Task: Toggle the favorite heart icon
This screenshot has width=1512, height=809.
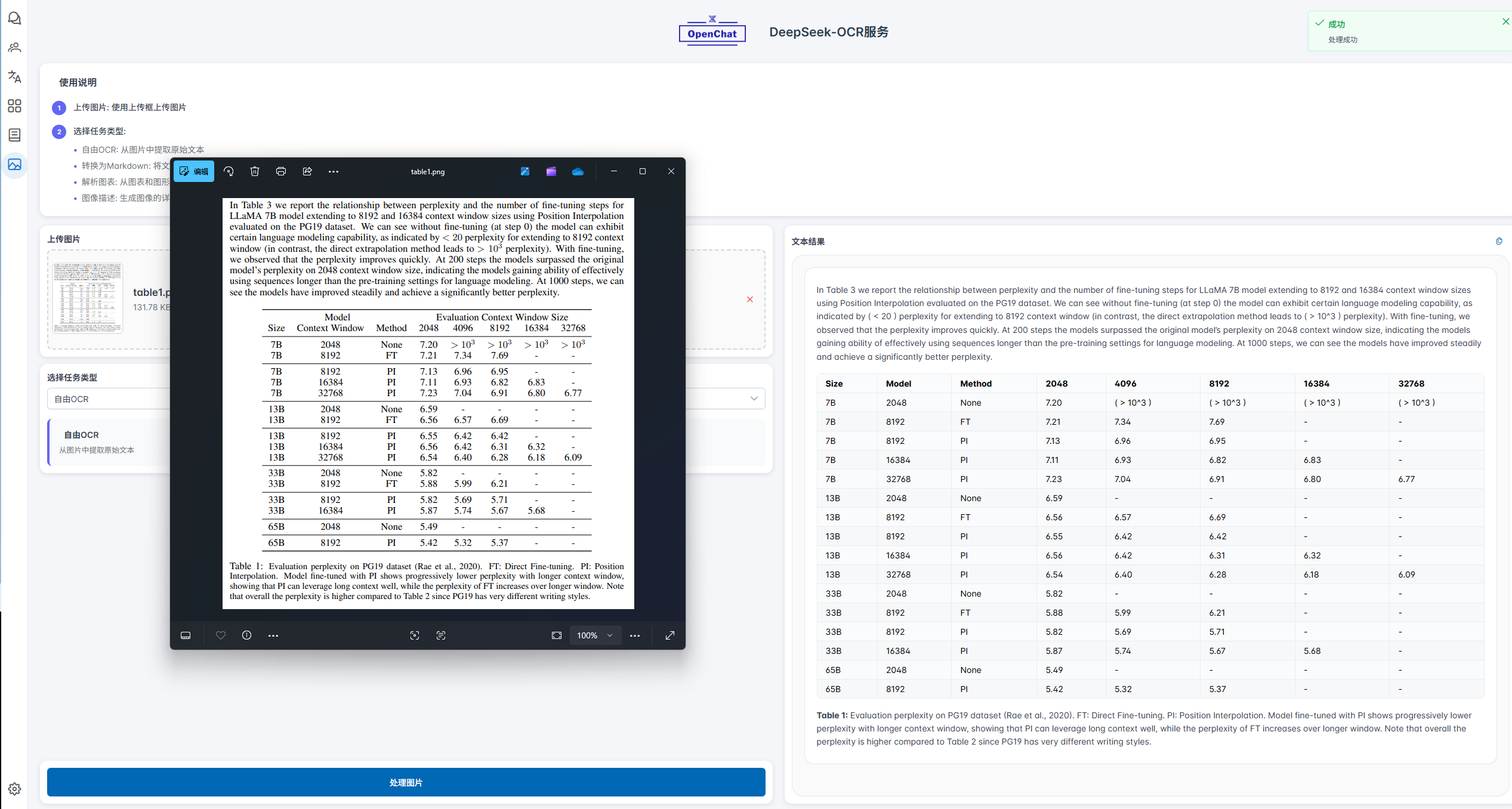Action: click(221, 635)
